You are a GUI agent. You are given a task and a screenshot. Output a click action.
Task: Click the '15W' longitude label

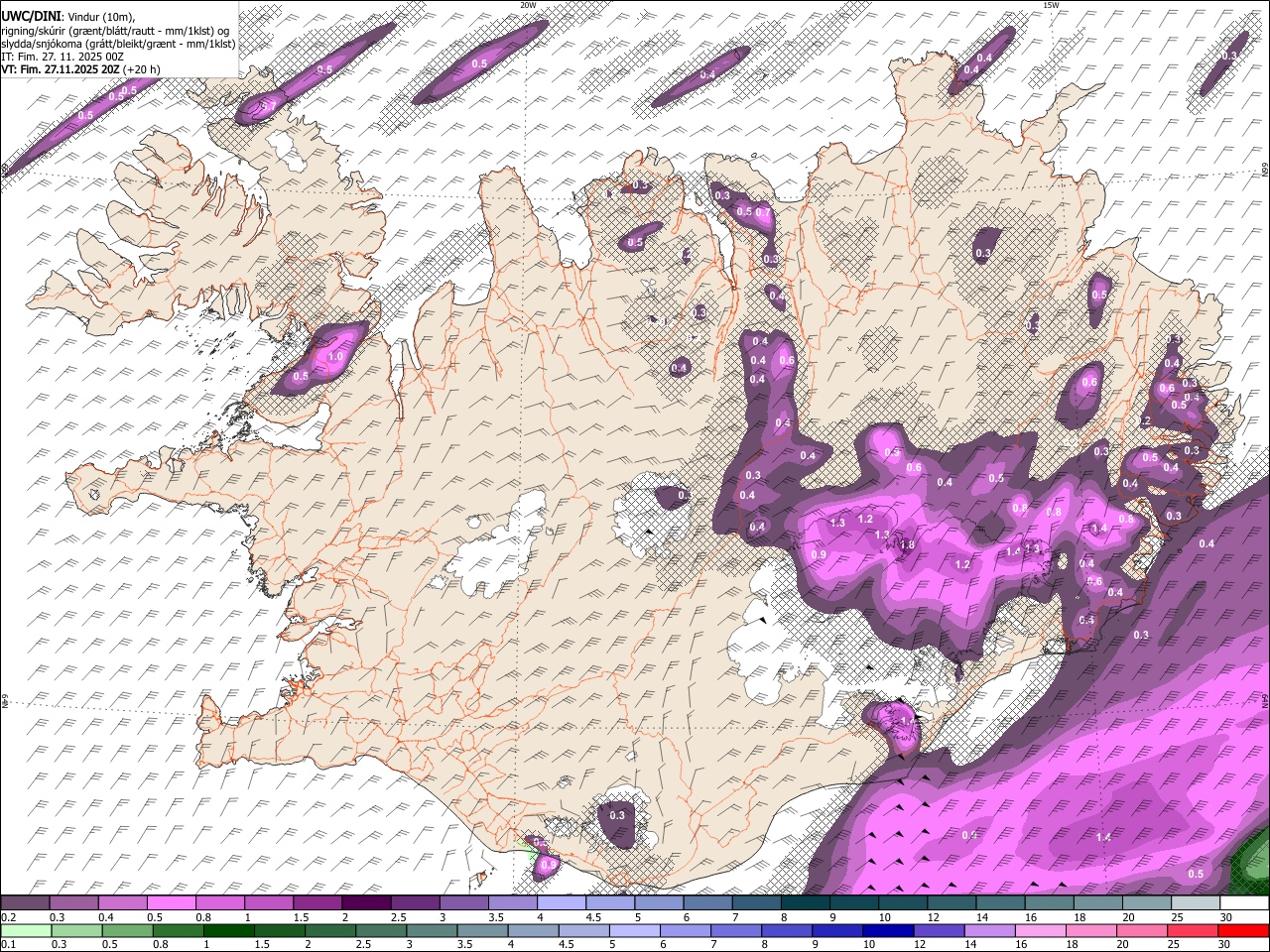[1052, 5]
